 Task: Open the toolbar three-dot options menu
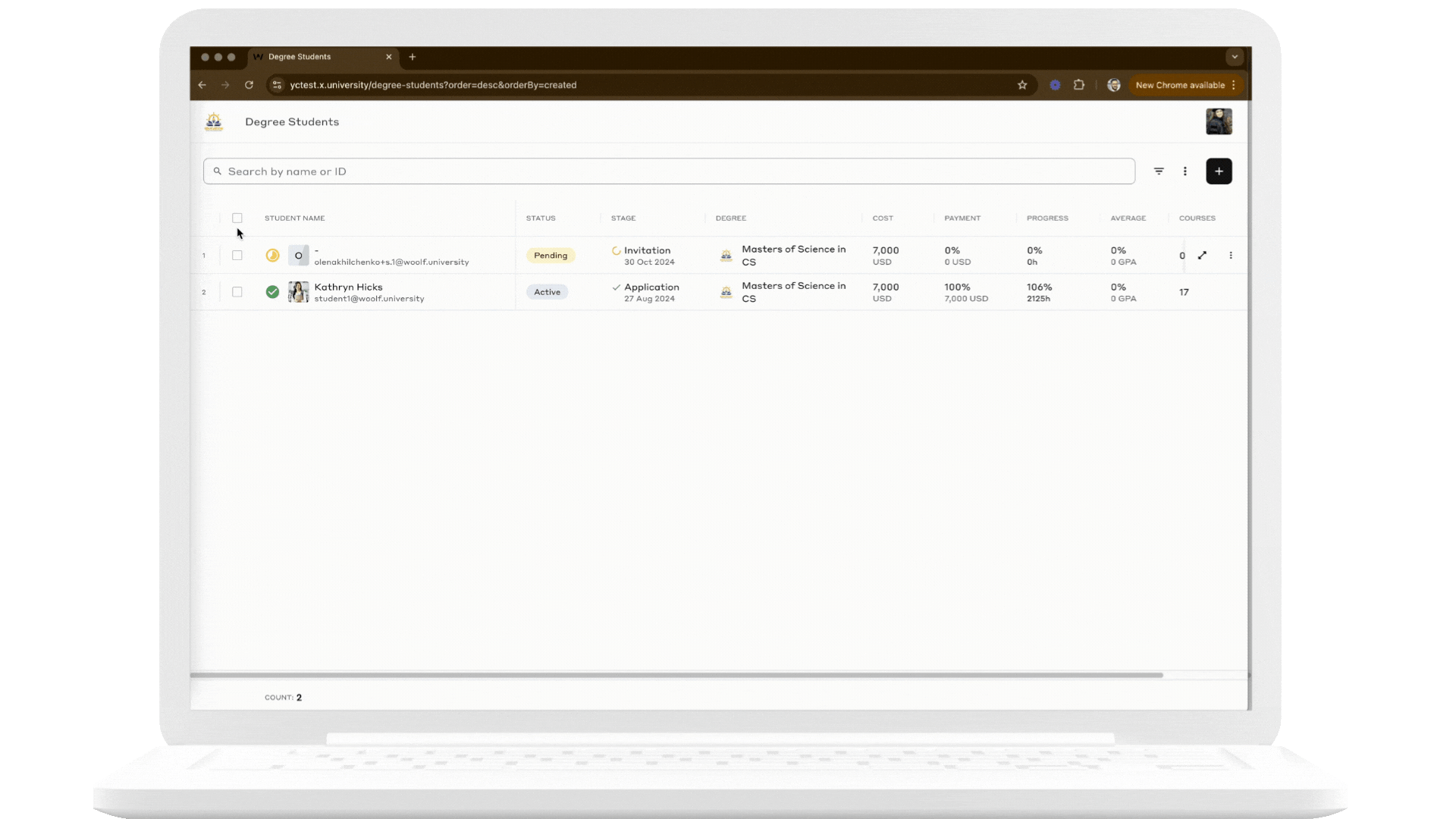click(x=1185, y=171)
